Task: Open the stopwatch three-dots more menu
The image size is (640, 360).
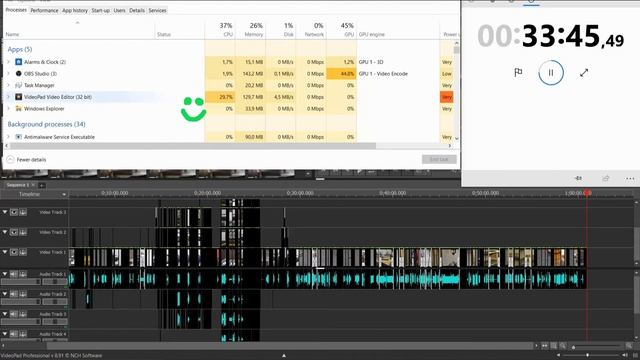Action: tap(630, 178)
